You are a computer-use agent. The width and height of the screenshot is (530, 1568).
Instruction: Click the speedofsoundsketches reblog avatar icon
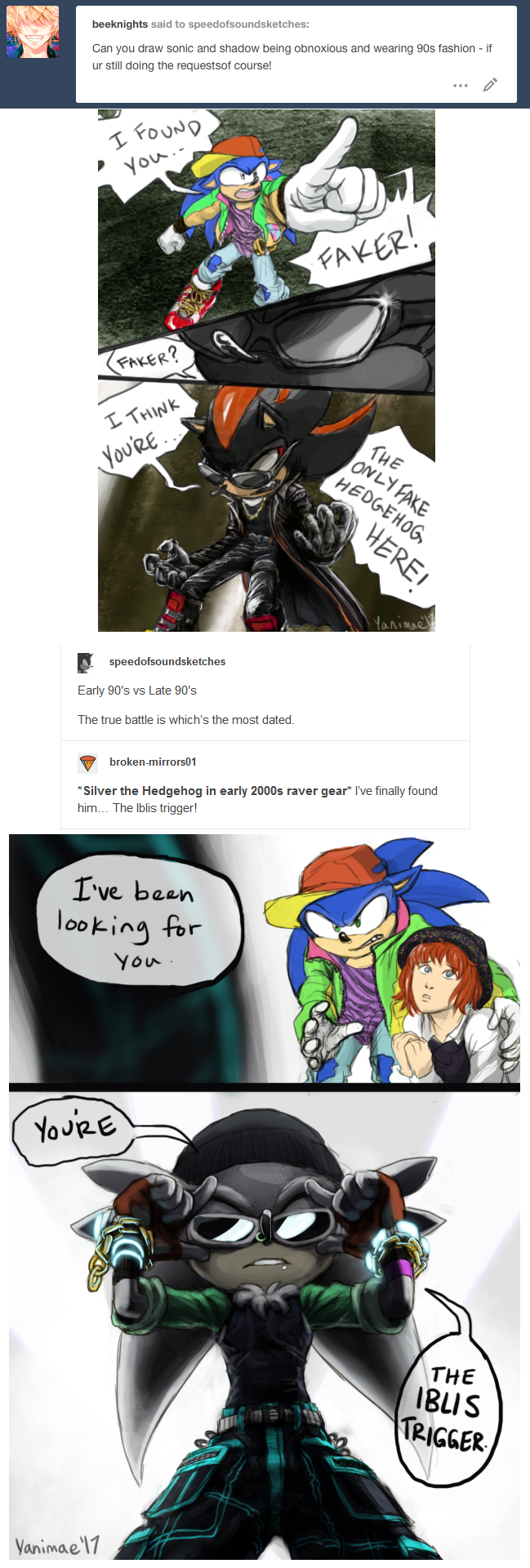(86, 663)
